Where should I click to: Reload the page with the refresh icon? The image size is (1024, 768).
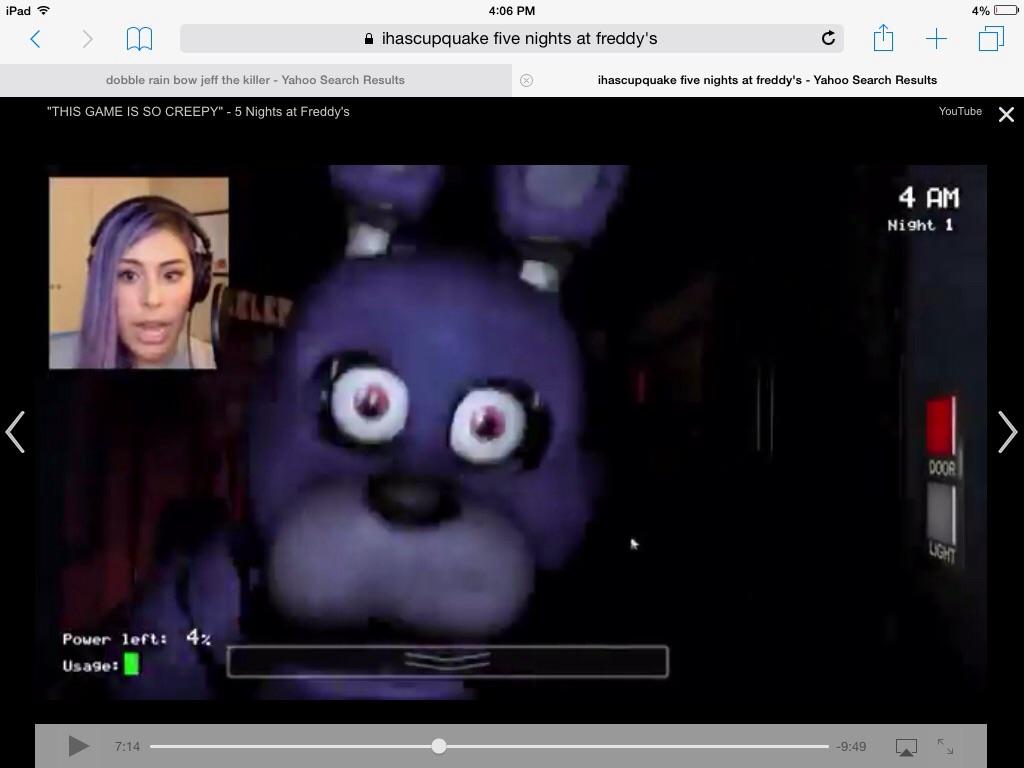[828, 39]
